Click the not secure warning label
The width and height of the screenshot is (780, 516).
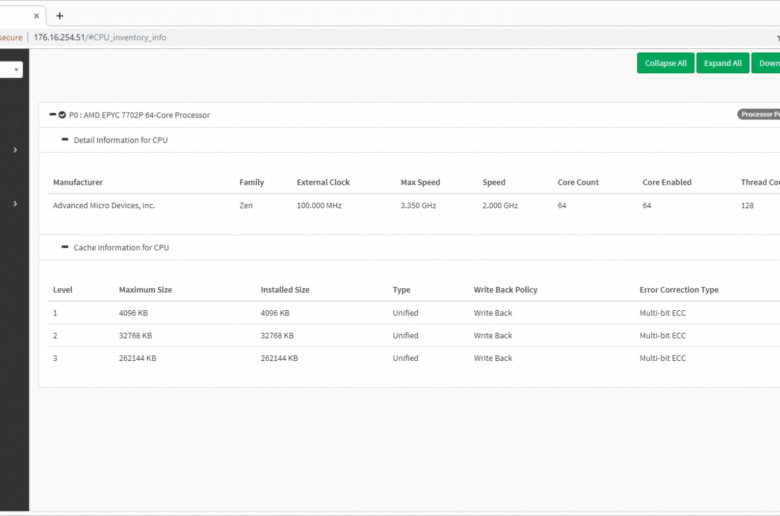[11, 37]
